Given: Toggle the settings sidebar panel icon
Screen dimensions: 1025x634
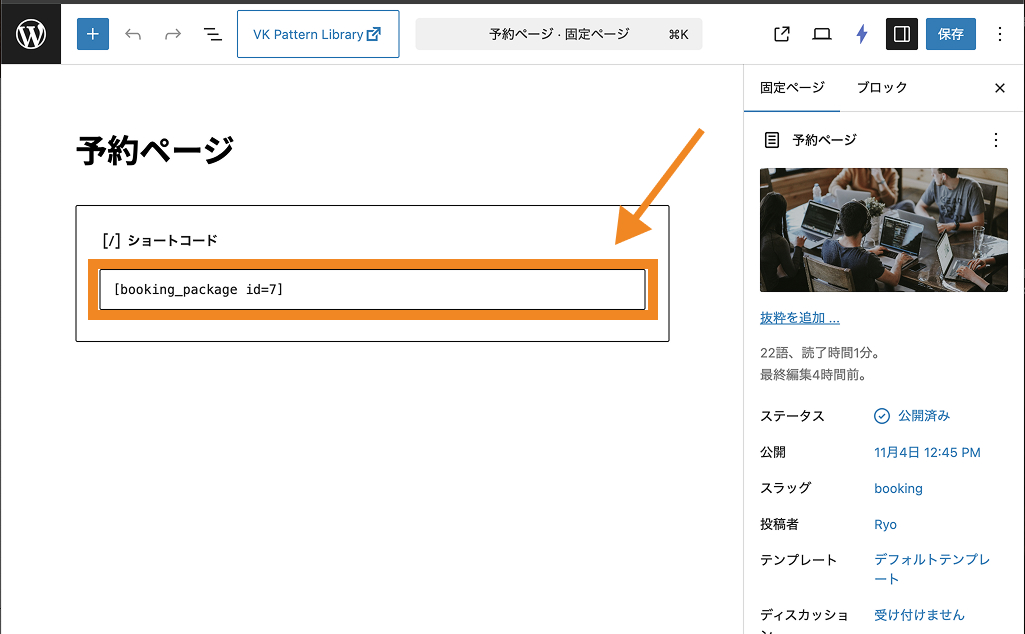Looking at the screenshot, I should point(902,34).
